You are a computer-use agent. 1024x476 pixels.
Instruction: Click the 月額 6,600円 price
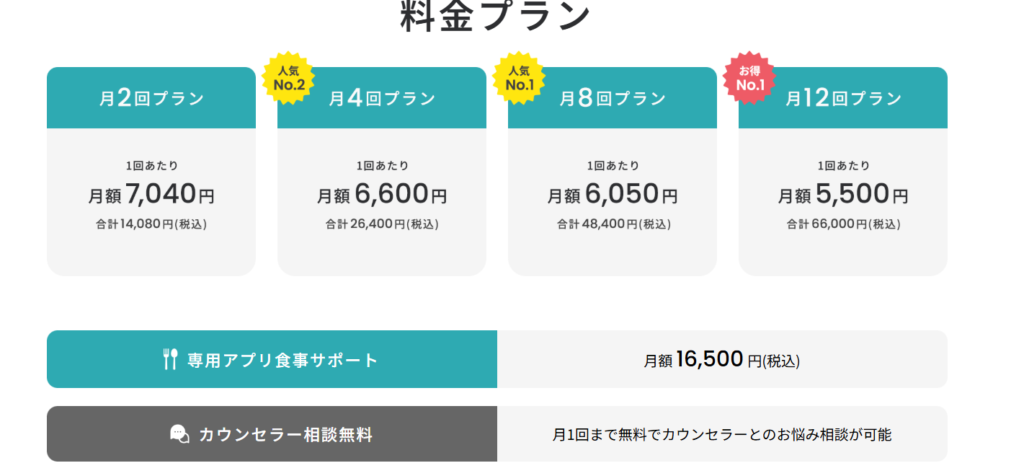[x=382, y=194]
